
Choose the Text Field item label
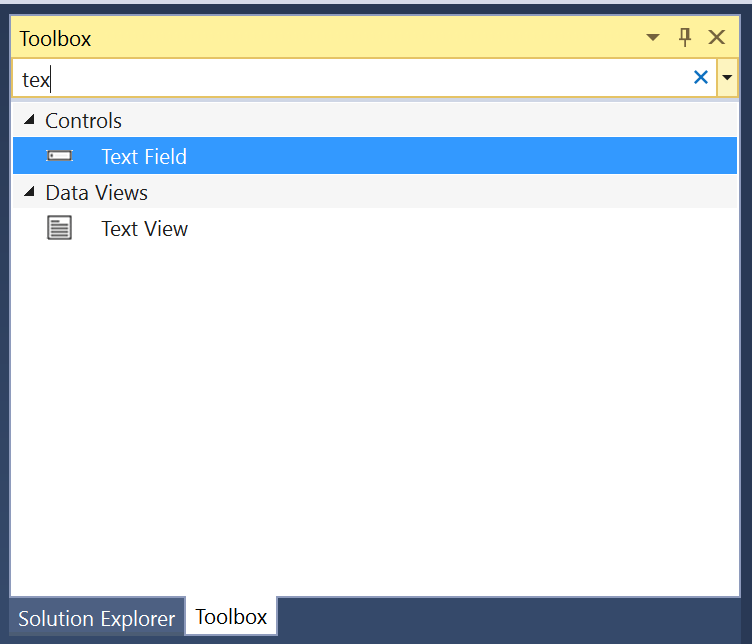[x=144, y=157]
